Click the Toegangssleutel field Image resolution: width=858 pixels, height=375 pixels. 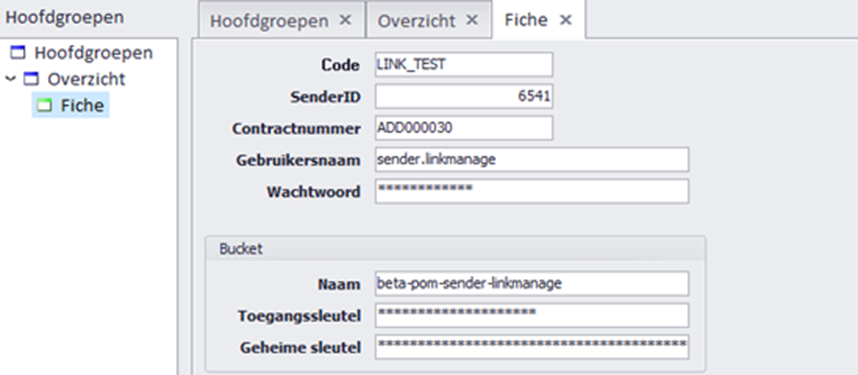click(x=532, y=315)
